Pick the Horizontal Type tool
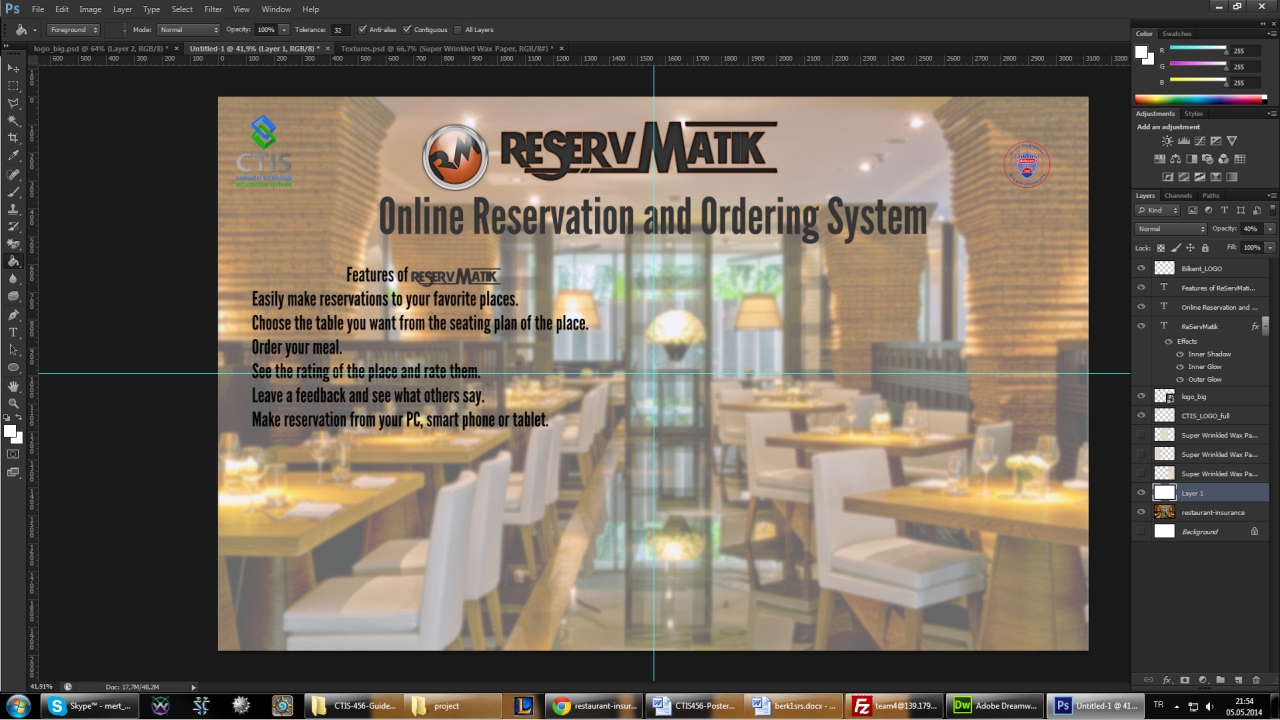1280x720 pixels. tap(13, 332)
